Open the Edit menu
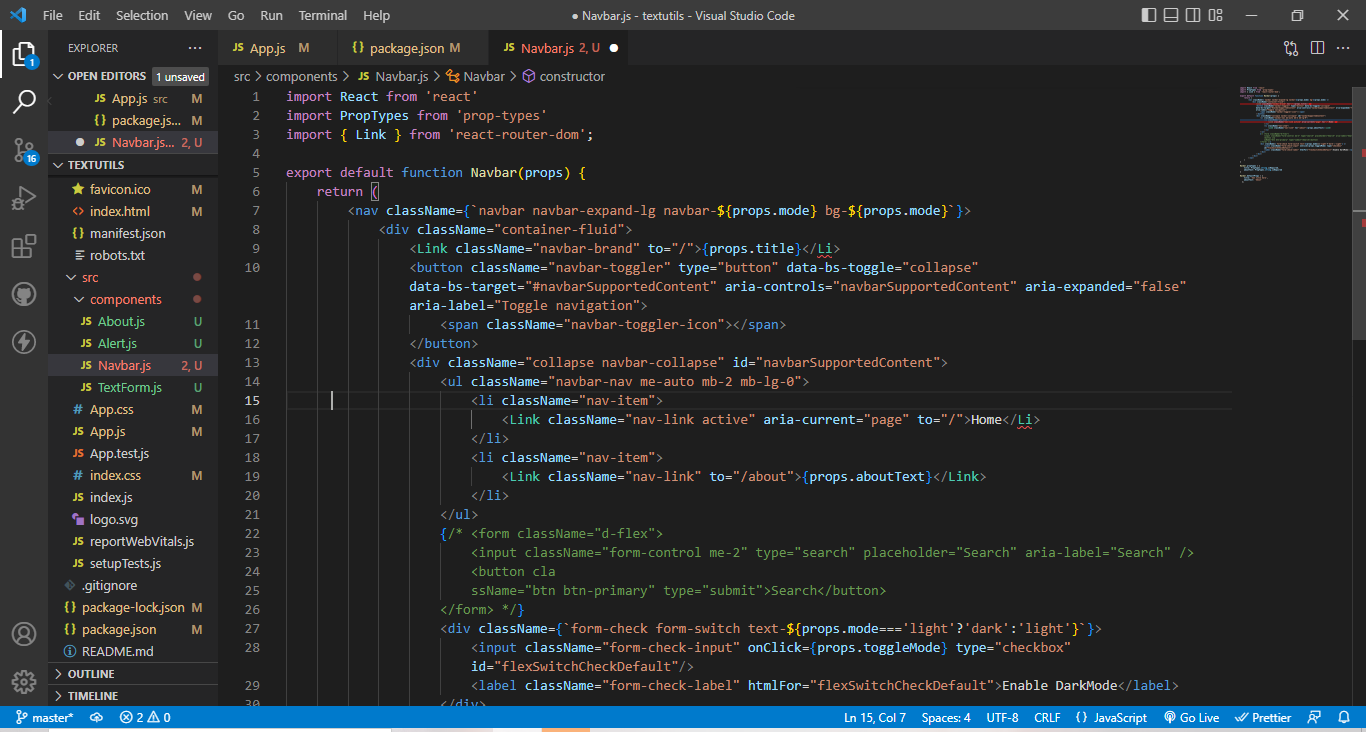The image size is (1366, 732). (x=89, y=15)
